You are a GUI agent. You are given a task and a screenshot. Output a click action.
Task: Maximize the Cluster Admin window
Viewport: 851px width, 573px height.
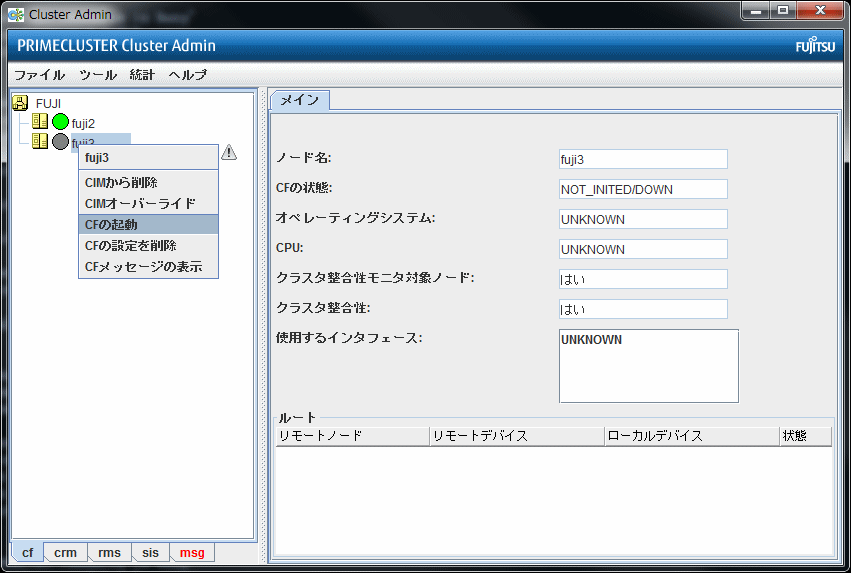coord(783,10)
